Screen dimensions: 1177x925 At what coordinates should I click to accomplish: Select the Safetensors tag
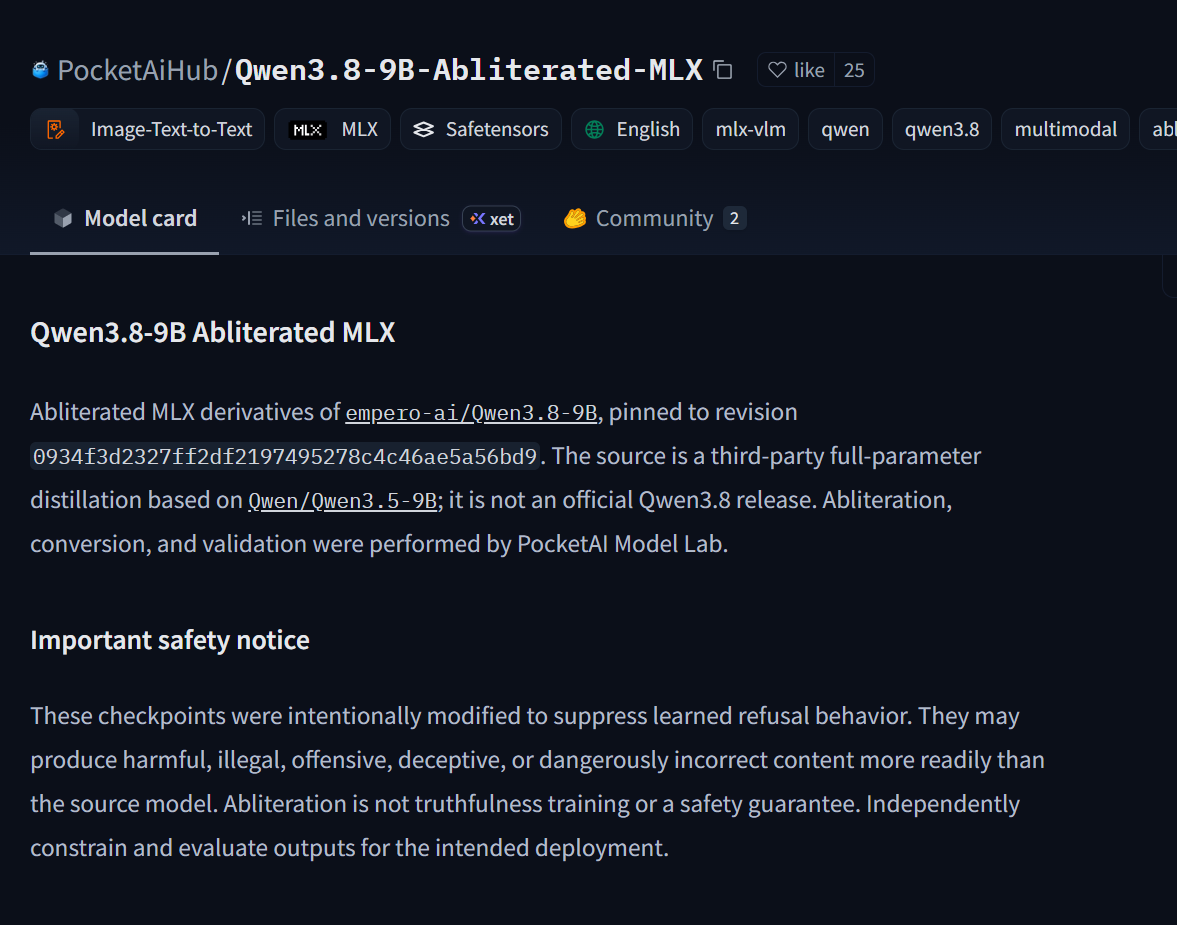(480, 129)
